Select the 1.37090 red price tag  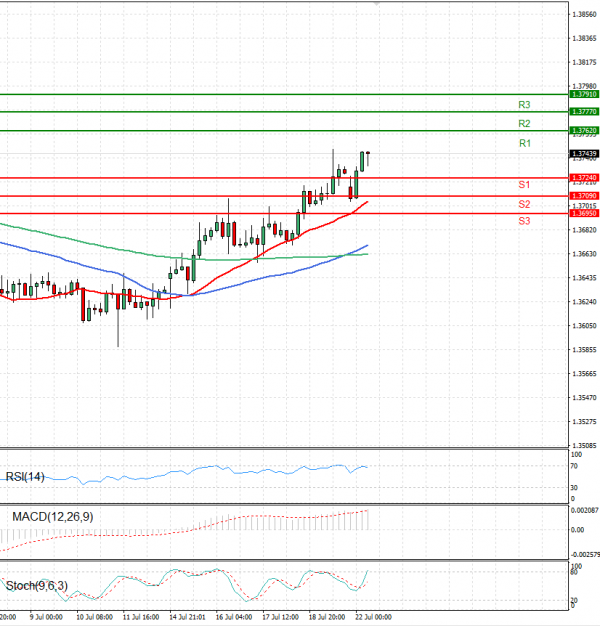pos(584,196)
